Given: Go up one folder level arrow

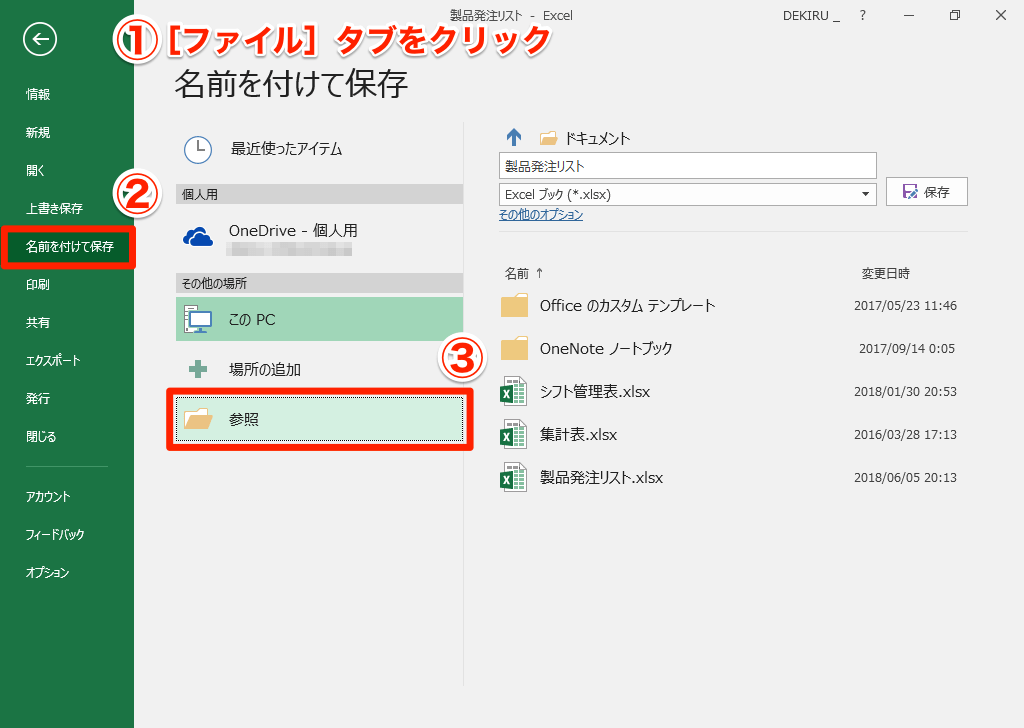Looking at the screenshot, I should pyautogui.click(x=514, y=137).
